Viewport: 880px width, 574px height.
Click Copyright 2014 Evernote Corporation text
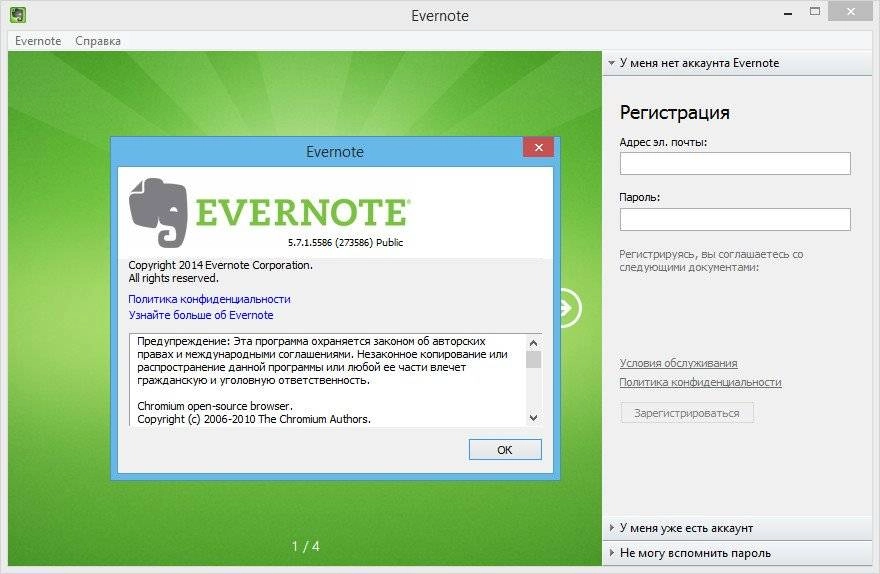click(221, 265)
